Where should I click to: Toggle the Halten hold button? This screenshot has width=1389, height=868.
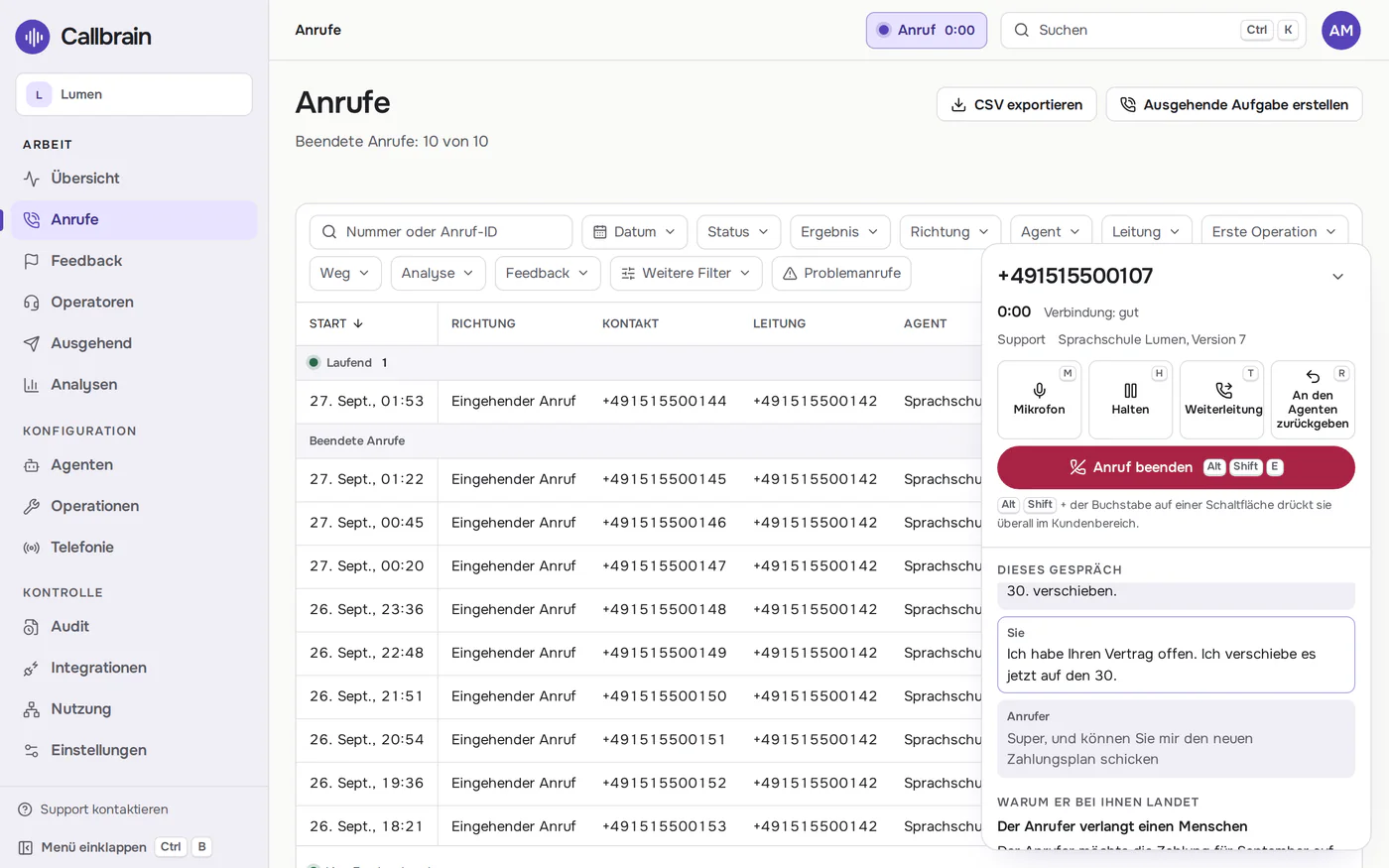(1130, 400)
